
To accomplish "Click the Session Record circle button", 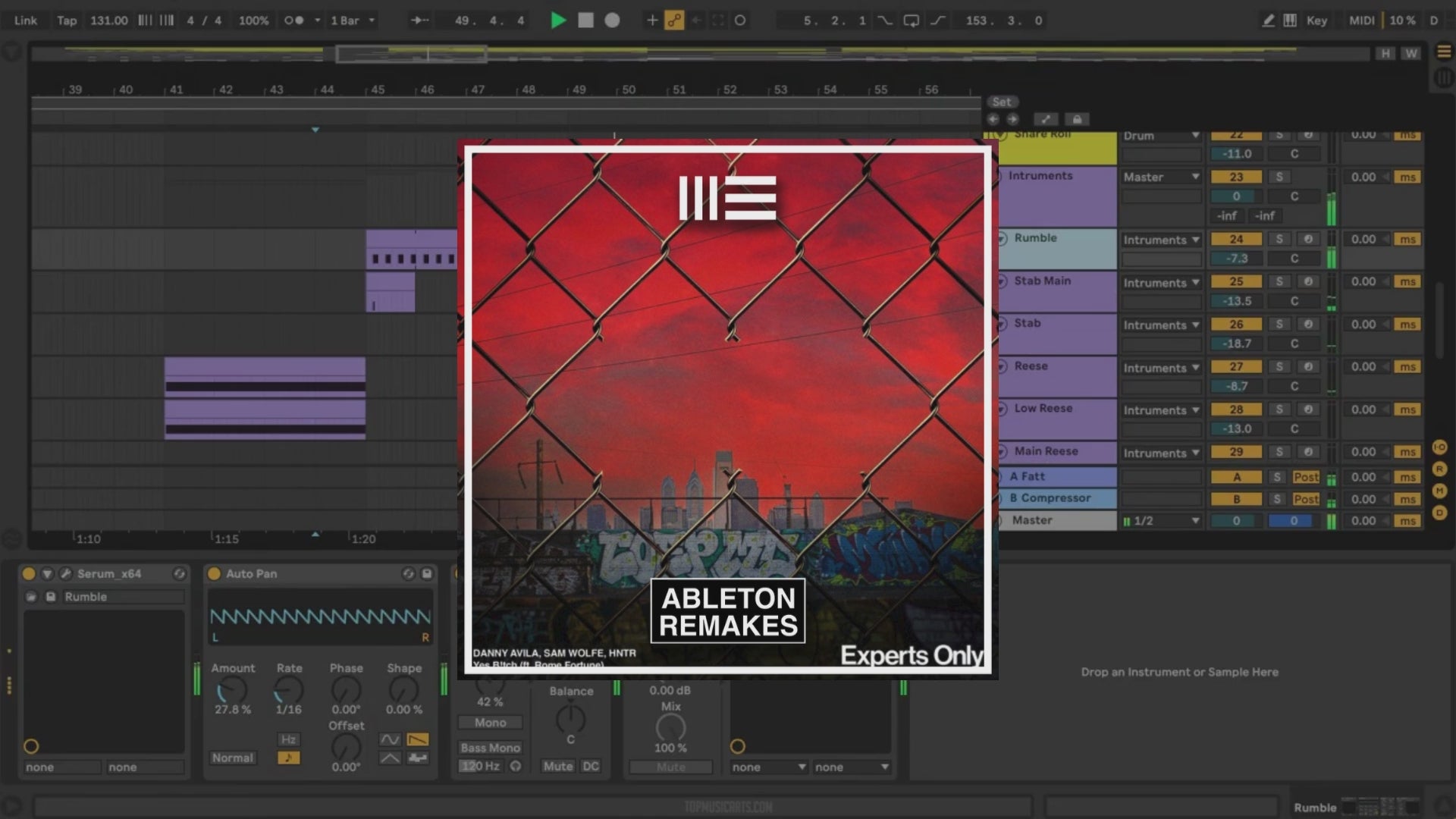I will pos(740,20).
